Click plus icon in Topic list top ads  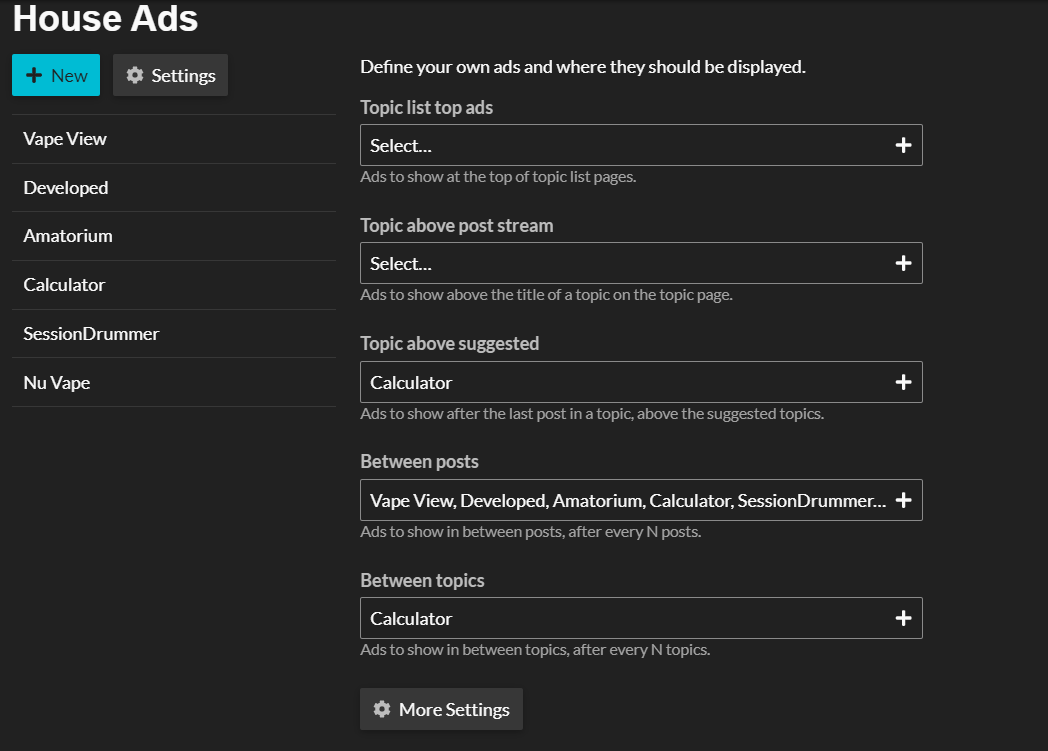[x=904, y=145]
